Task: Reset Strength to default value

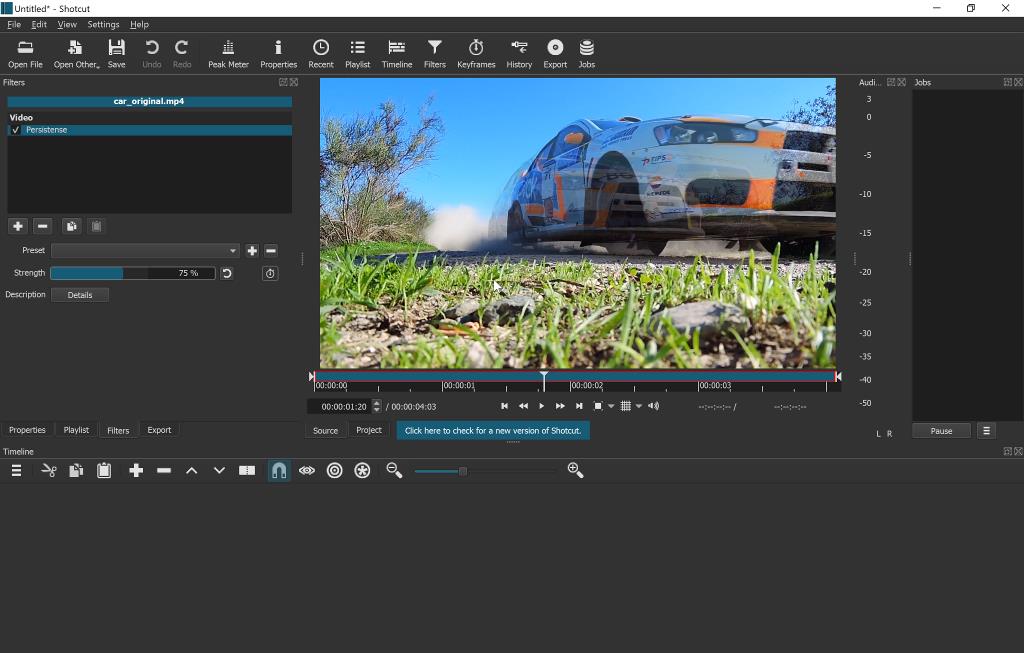Action: pos(227,273)
